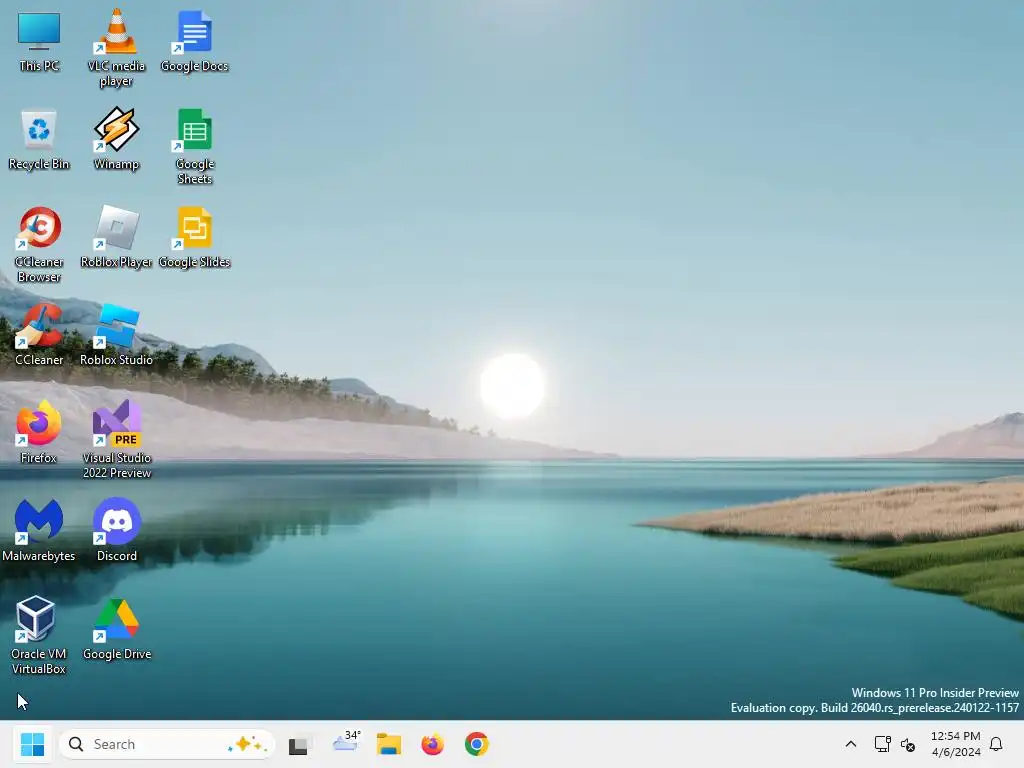
Task: Click the muted volume tray icon
Action: [x=908, y=744]
